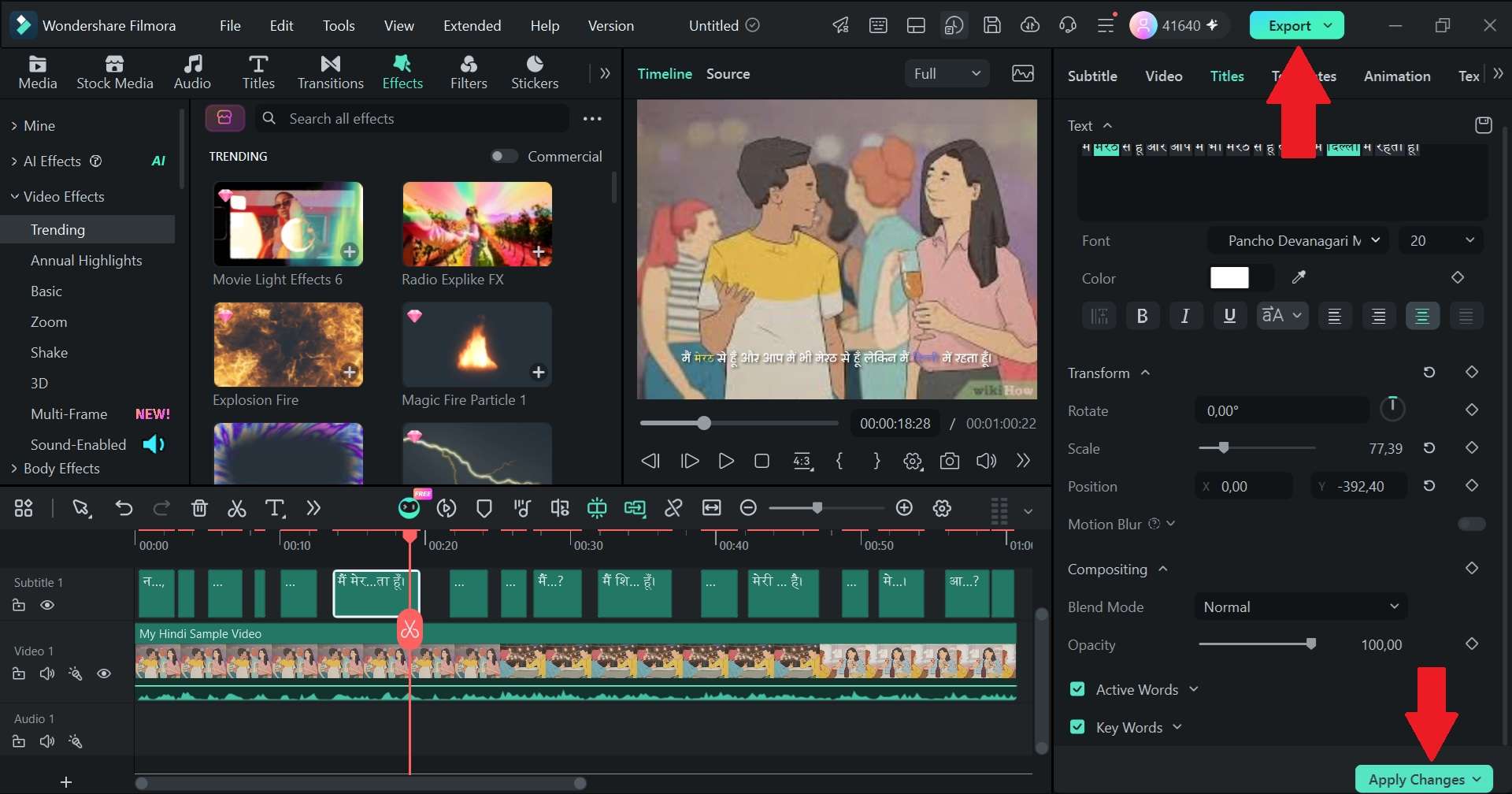Open the Blend Mode Normal dropdown
Viewport: 1512px width, 794px height.
1301,607
